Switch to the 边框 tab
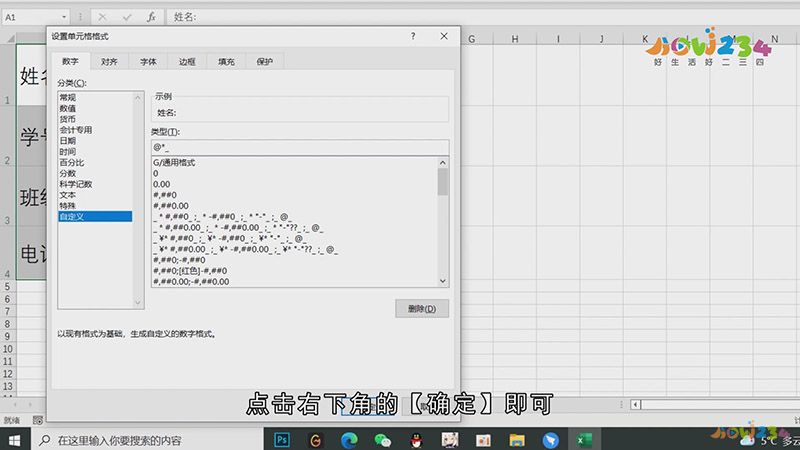The image size is (800, 450). click(x=187, y=62)
